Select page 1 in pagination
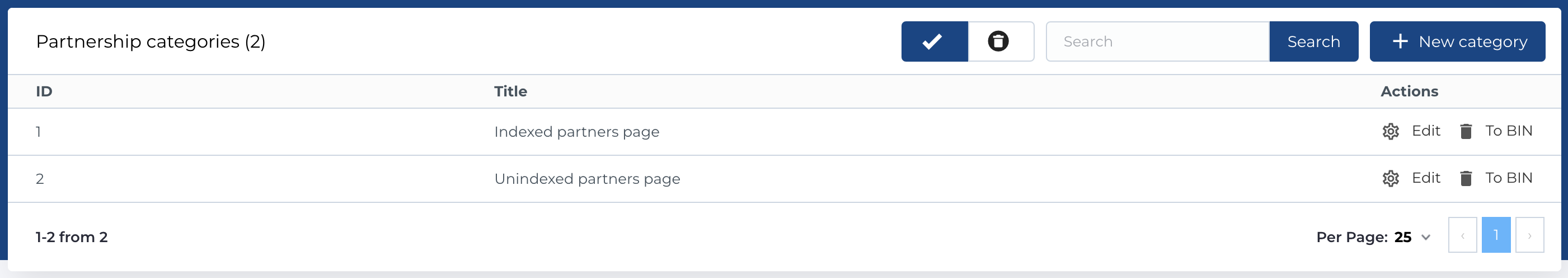1568x278 pixels. [1496, 235]
